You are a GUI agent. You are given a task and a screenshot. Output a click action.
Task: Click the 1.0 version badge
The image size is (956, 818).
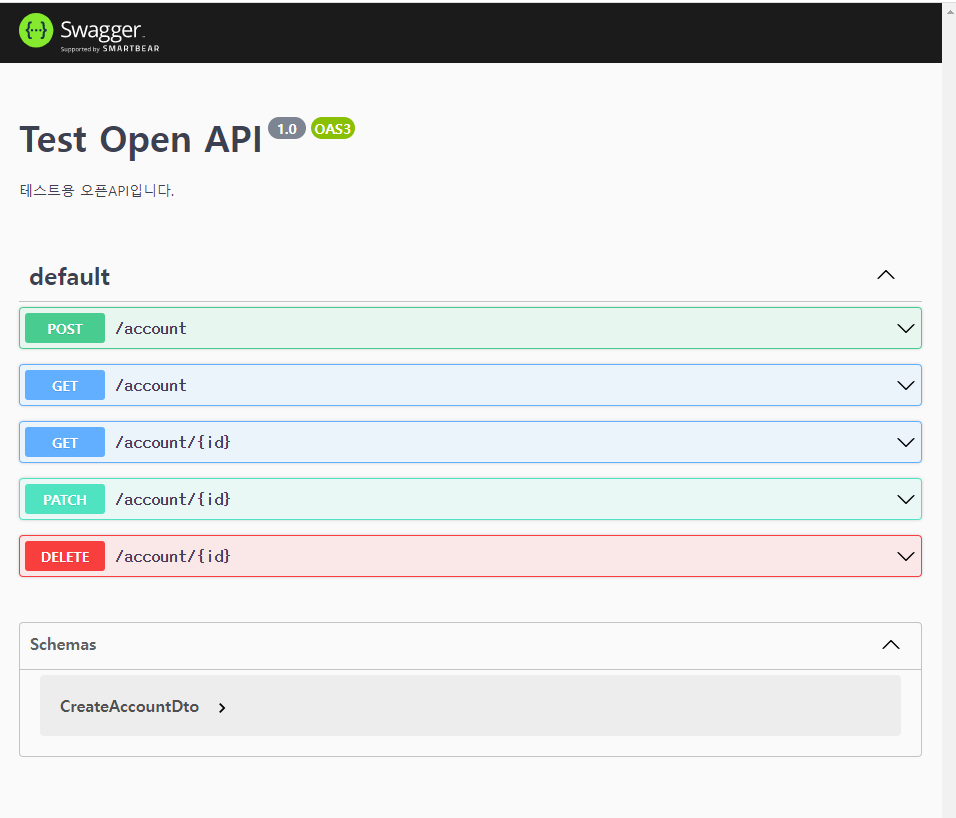coord(286,128)
